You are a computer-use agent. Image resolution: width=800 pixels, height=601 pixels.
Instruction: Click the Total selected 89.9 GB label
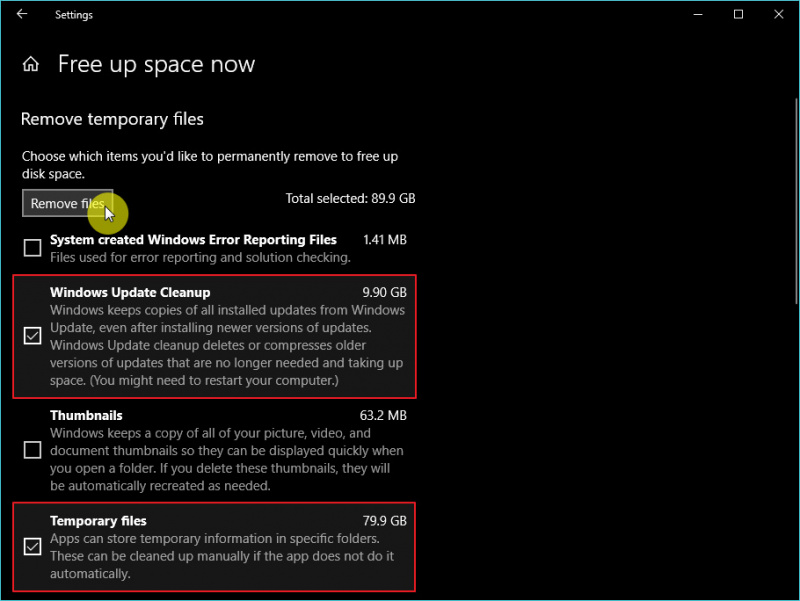pos(350,198)
